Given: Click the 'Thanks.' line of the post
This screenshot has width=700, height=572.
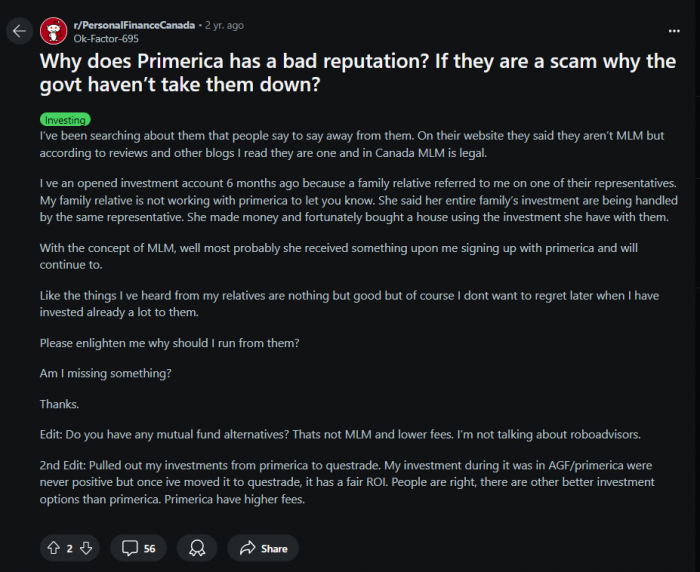Looking at the screenshot, I should 59,404.
